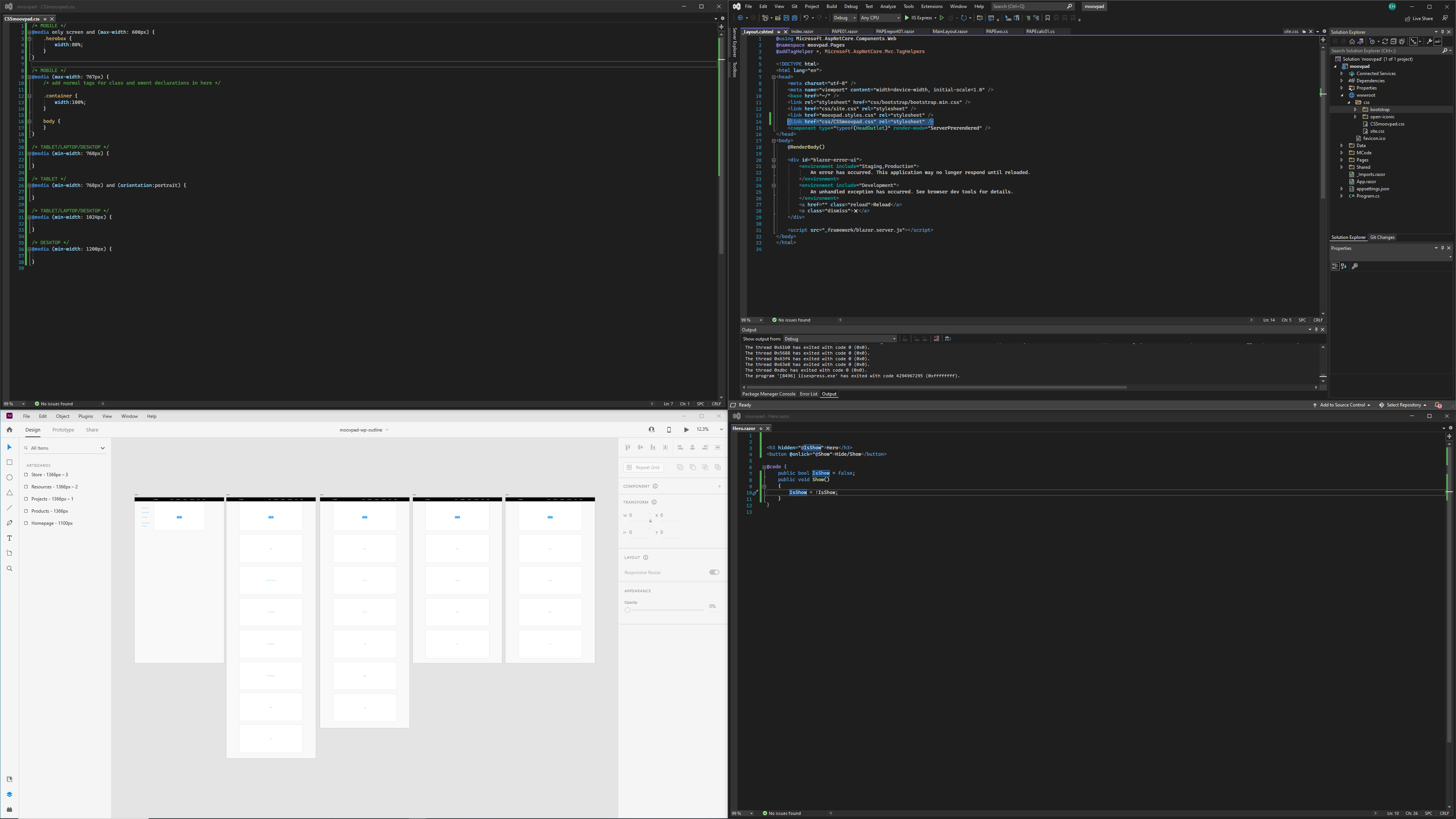This screenshot has height=819, width=1456.
Task: Open the Any CPU platform dropdown
Action: click(880, 18)
